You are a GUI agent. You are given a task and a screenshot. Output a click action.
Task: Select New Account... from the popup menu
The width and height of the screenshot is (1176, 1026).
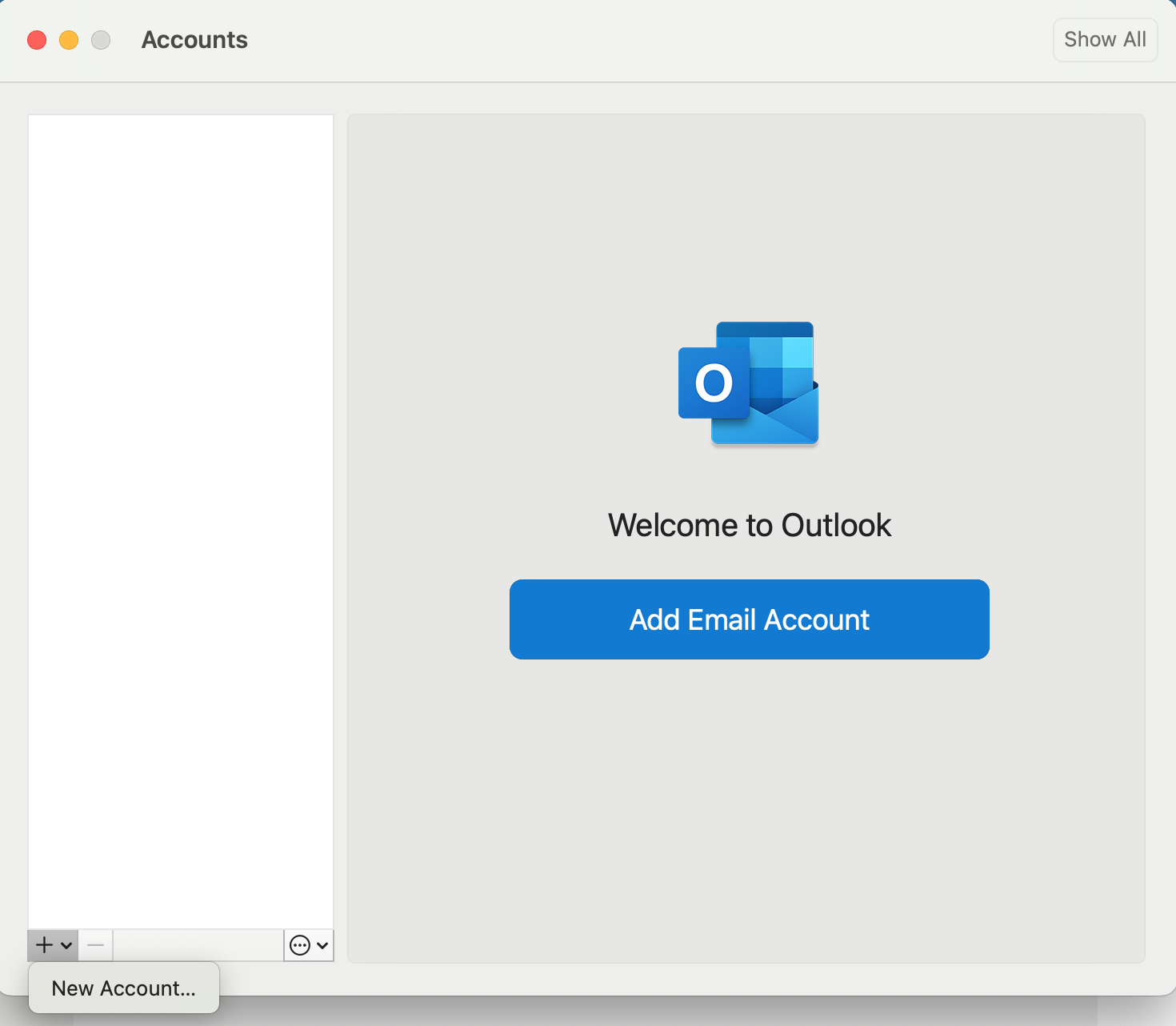124,988
